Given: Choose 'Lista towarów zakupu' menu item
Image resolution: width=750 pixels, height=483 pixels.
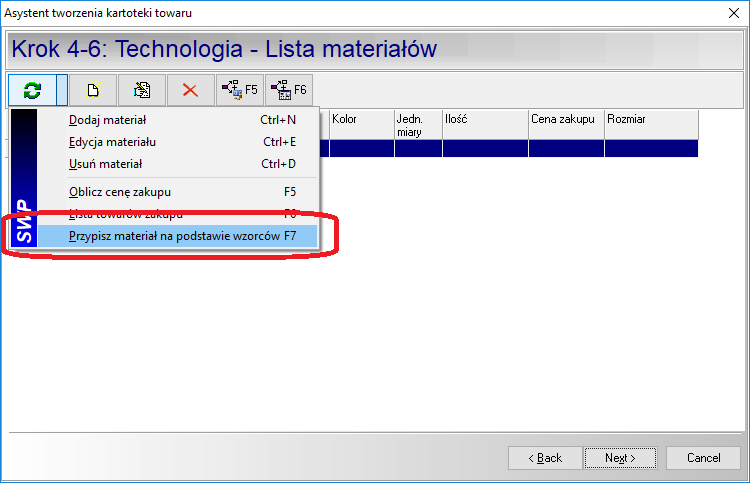Looking at the screenshot, I should point(125,214).
